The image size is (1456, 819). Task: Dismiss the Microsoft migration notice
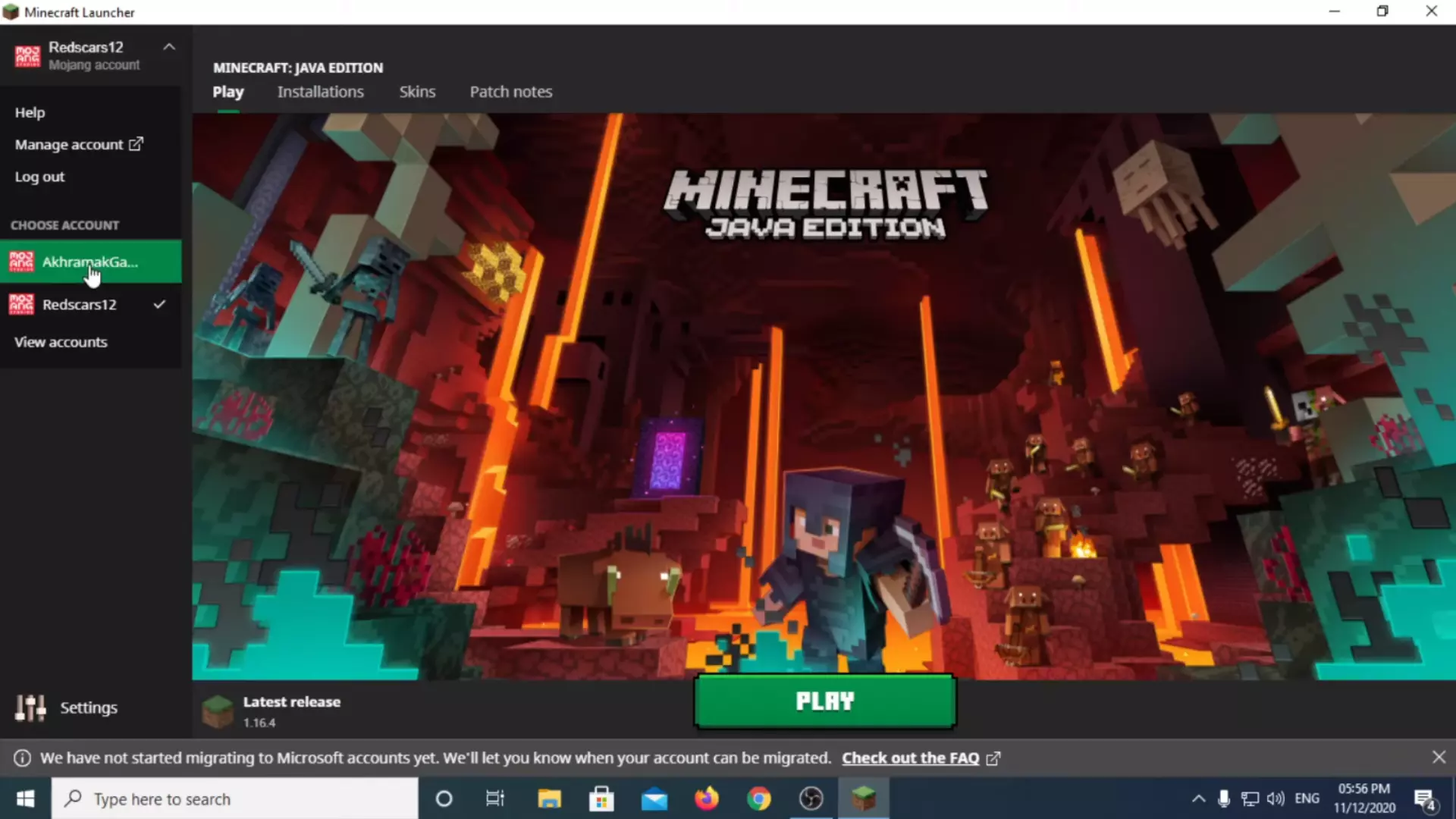[x=1439, y=758]
